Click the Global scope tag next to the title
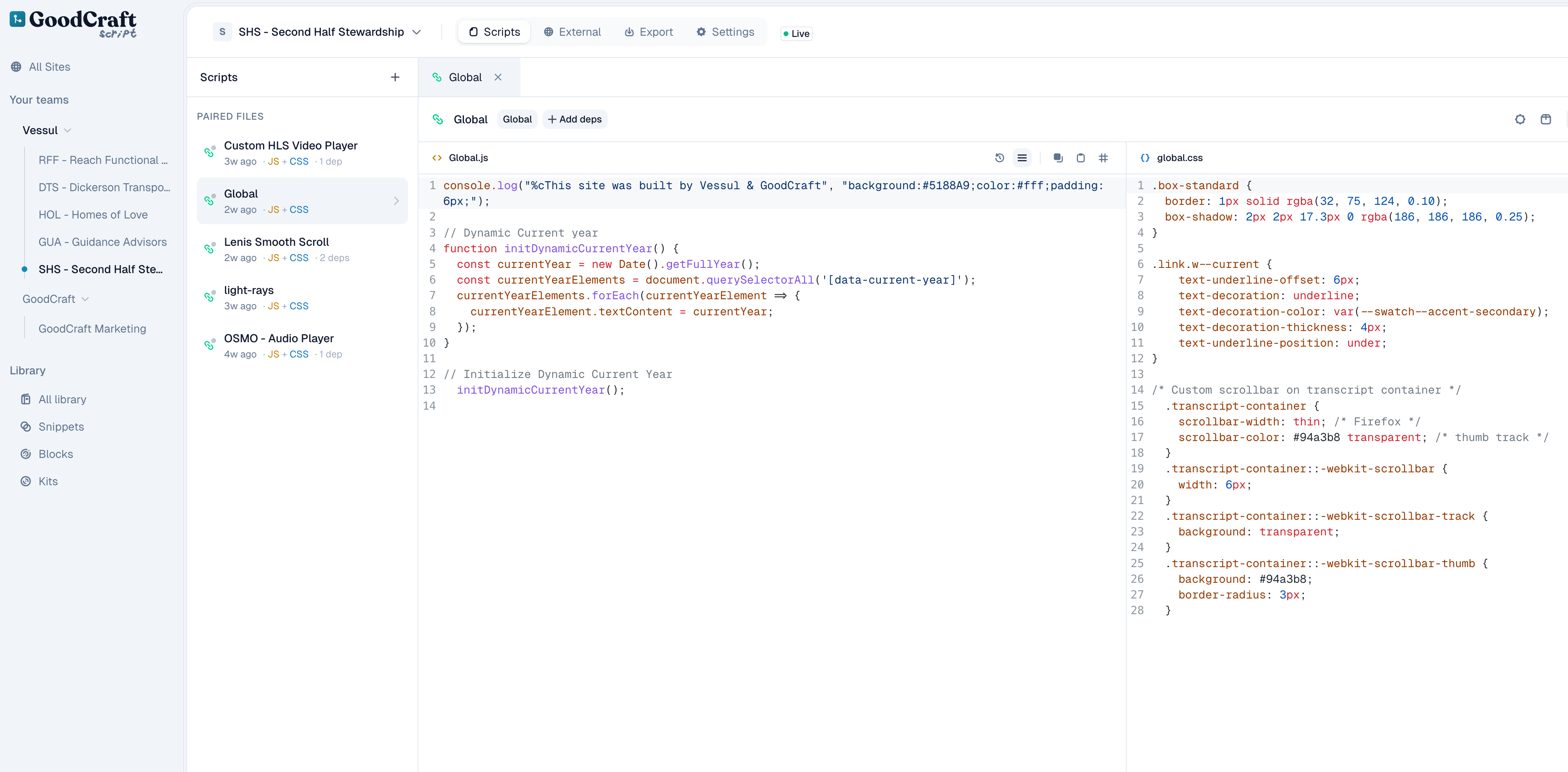The width and height of the screenshot is (1568, 772). [517, 119]
